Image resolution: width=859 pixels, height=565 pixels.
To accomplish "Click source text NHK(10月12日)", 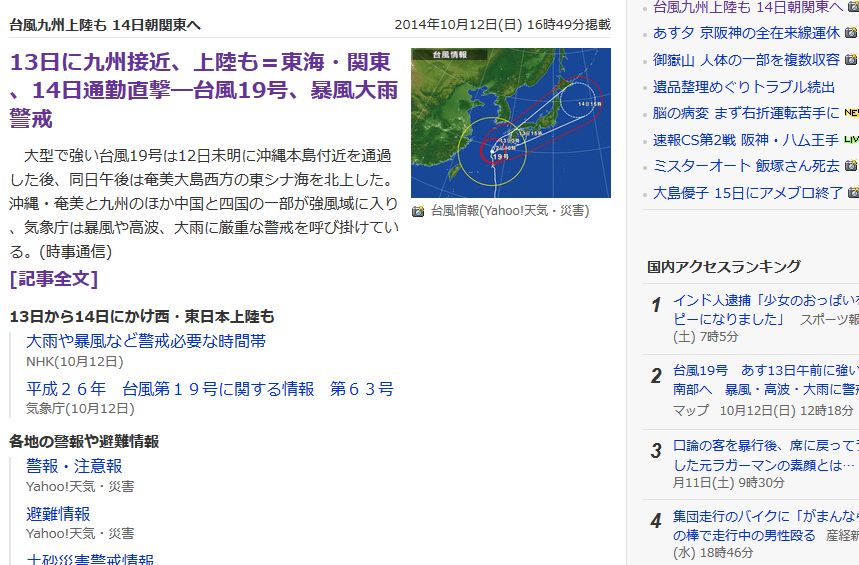I will (x=75, y=362).
